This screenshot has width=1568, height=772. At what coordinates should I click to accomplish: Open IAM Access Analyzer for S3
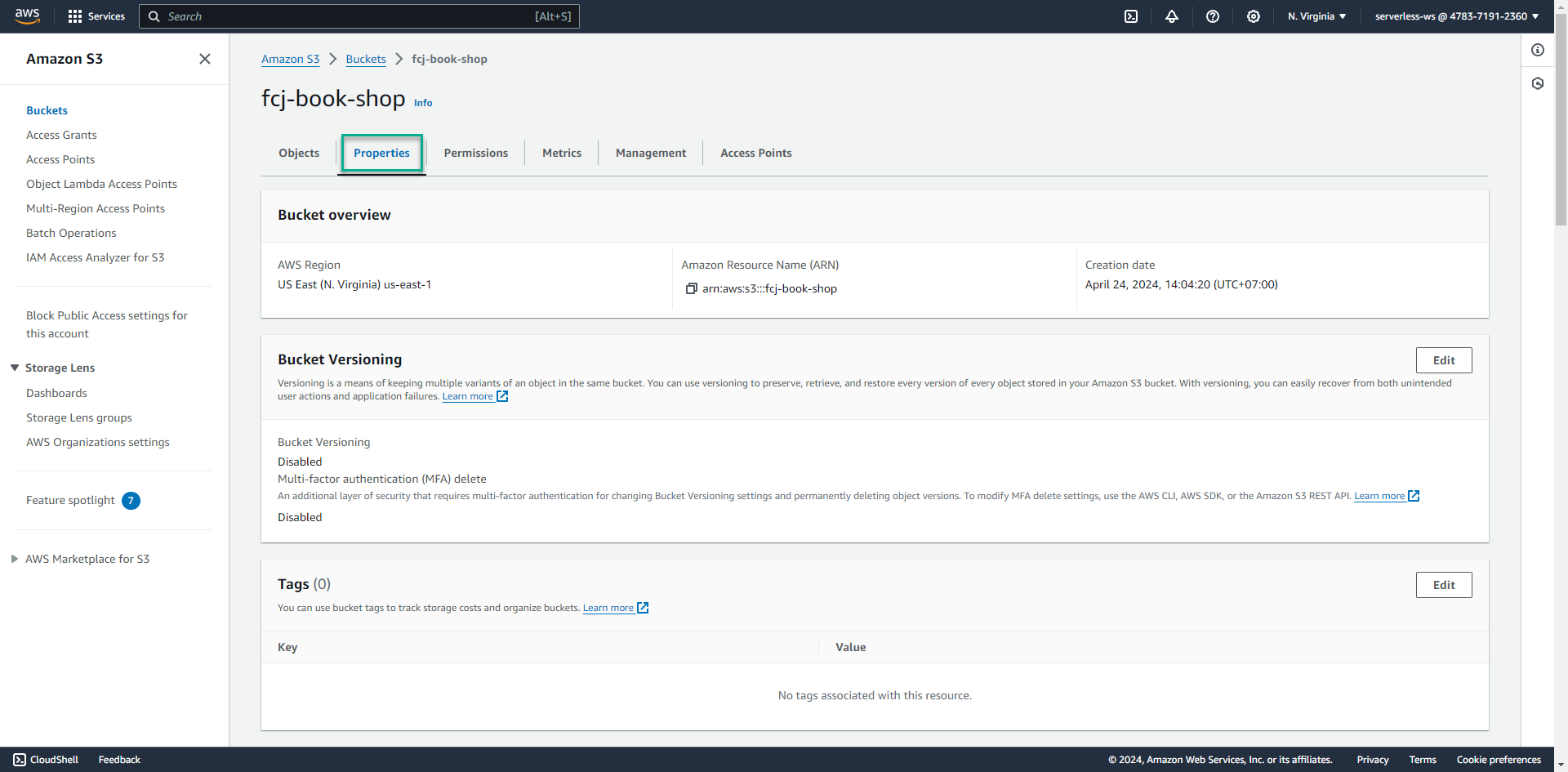coord(95,257)
